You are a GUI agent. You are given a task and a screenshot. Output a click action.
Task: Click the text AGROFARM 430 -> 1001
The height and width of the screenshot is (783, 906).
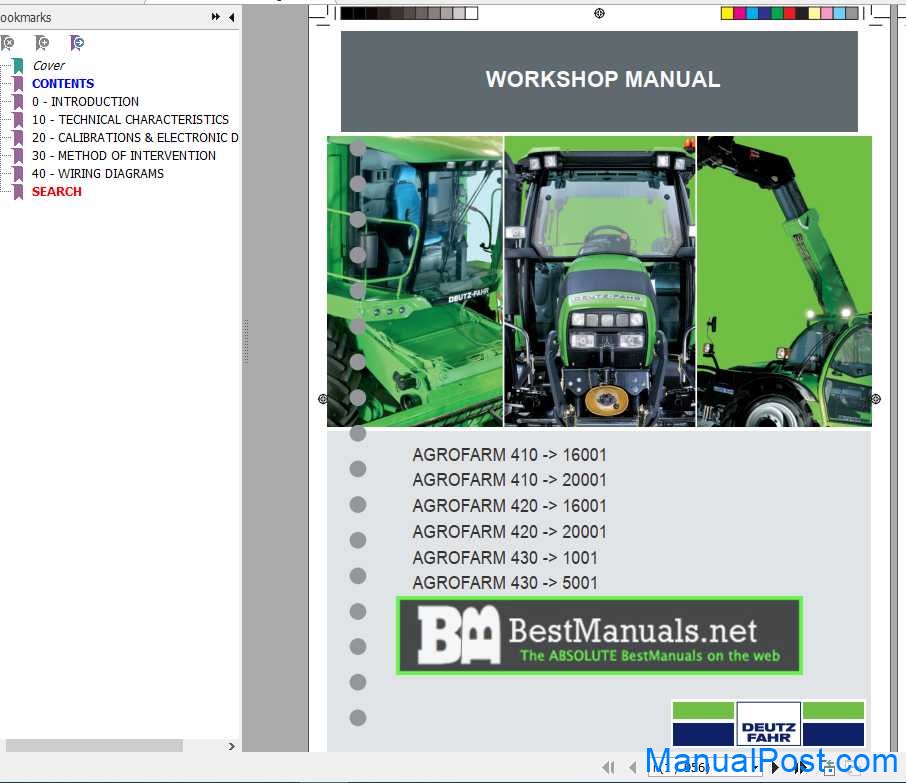pyautogui.click(x=504, y=558)
